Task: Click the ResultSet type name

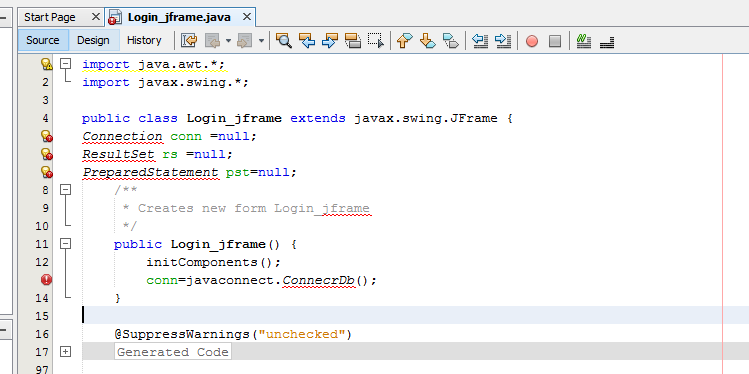Action: [x=118, y=154]
